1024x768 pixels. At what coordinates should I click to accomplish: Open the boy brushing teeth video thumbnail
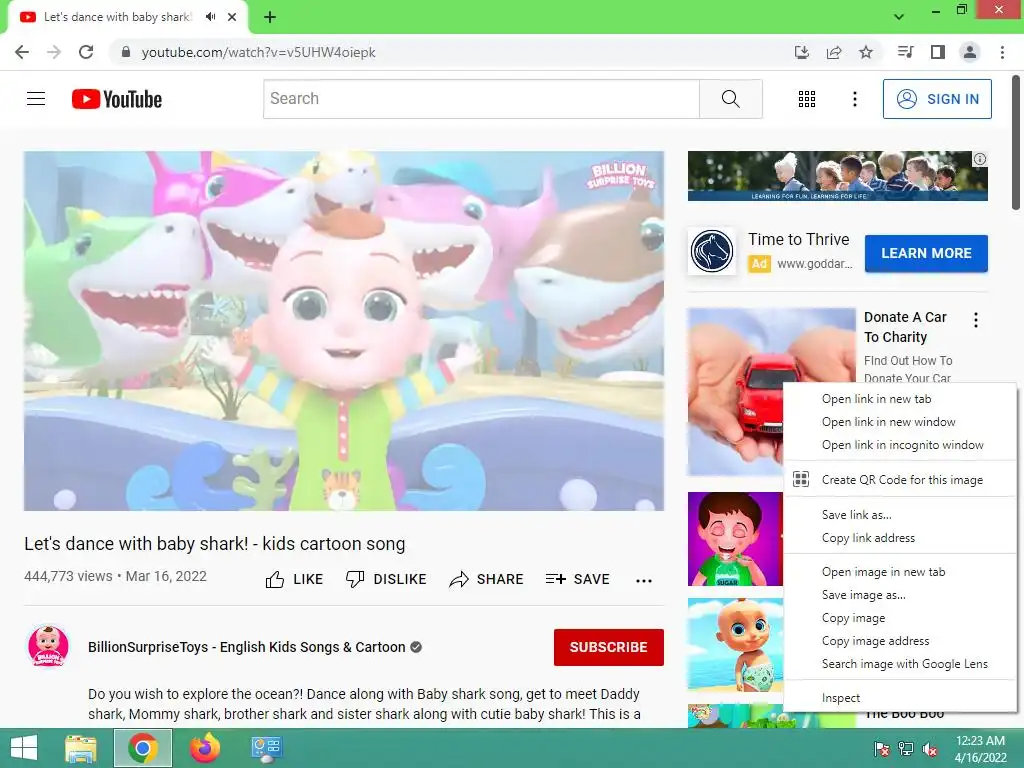pos(735,539)
